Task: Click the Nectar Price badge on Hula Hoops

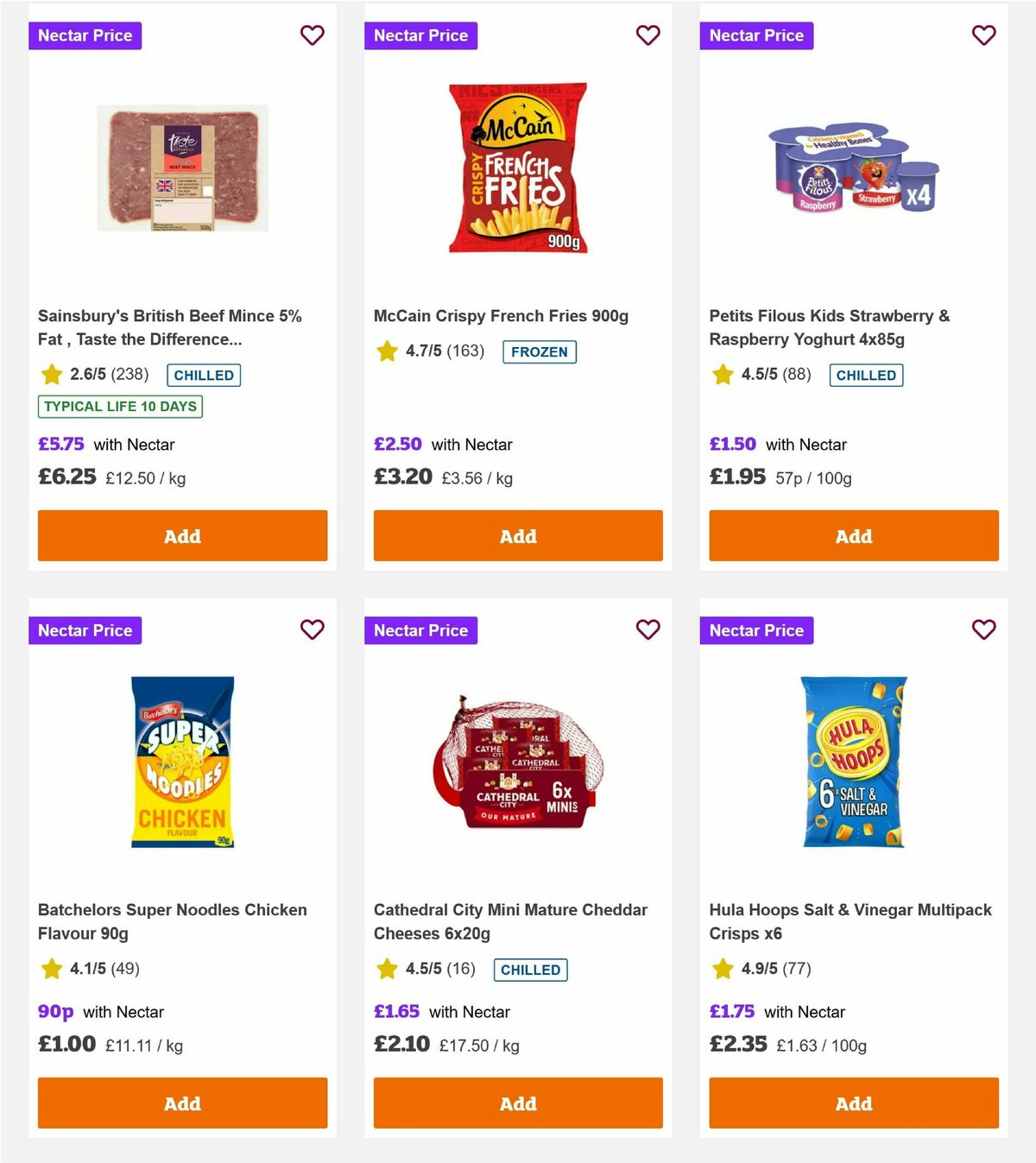Action: (756, 630)
